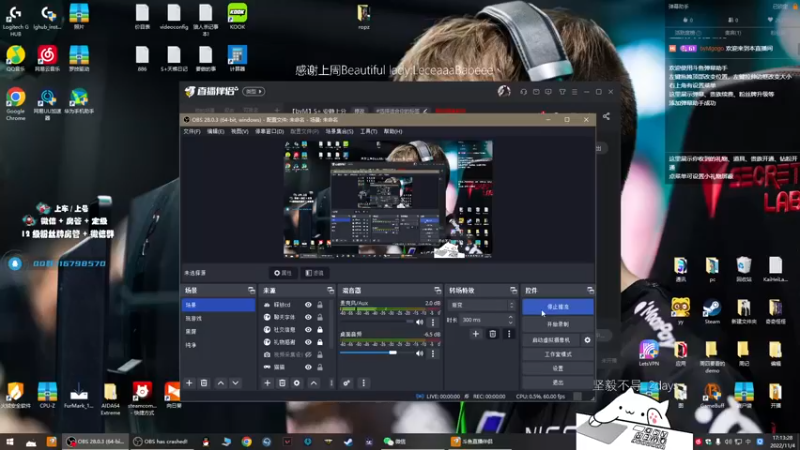Open source properties gear in Sources toolbar
Image resolution: width=800 pixels, height=450 pixels.
click(x=297, y=383)
